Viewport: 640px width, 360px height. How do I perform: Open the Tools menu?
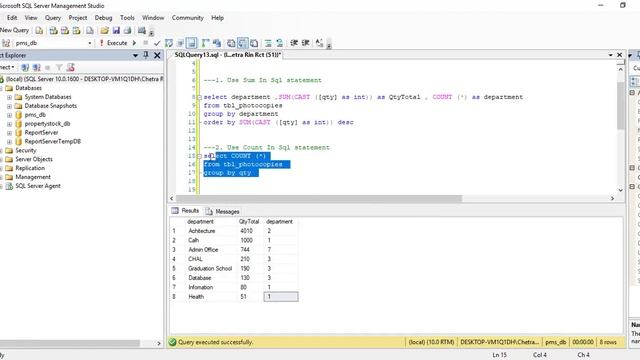point(127,18)
